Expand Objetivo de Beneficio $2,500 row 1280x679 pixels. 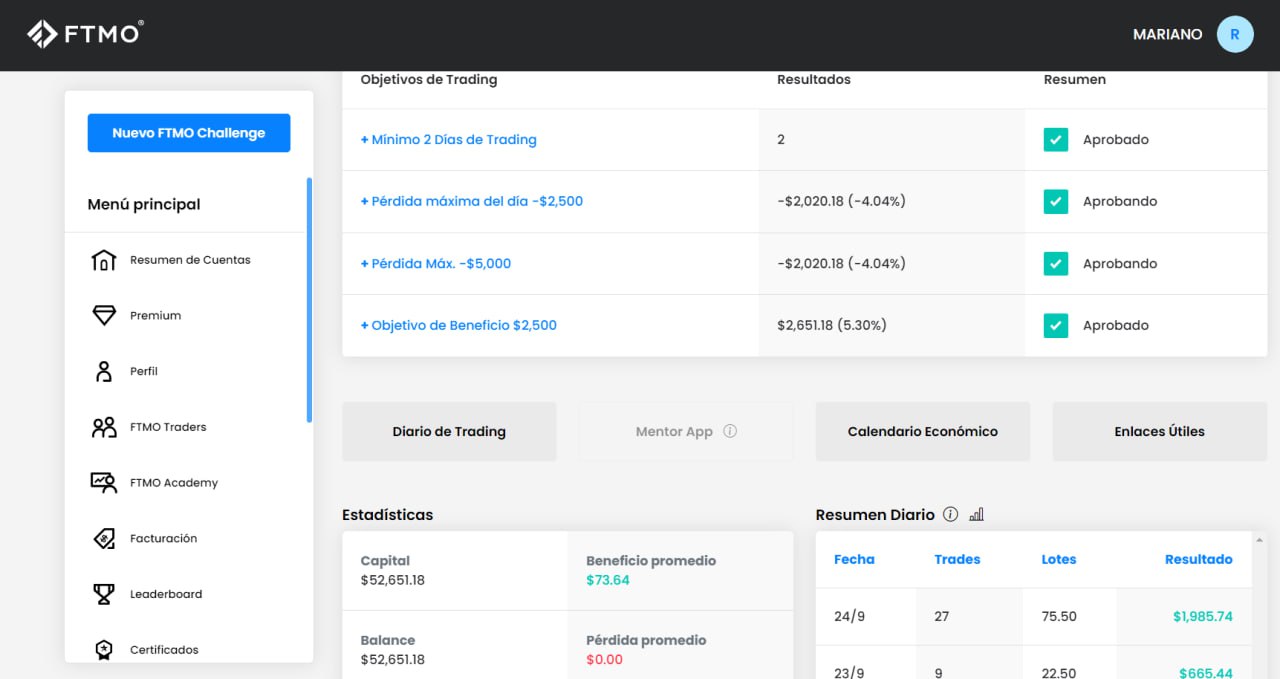click(458, 325)
